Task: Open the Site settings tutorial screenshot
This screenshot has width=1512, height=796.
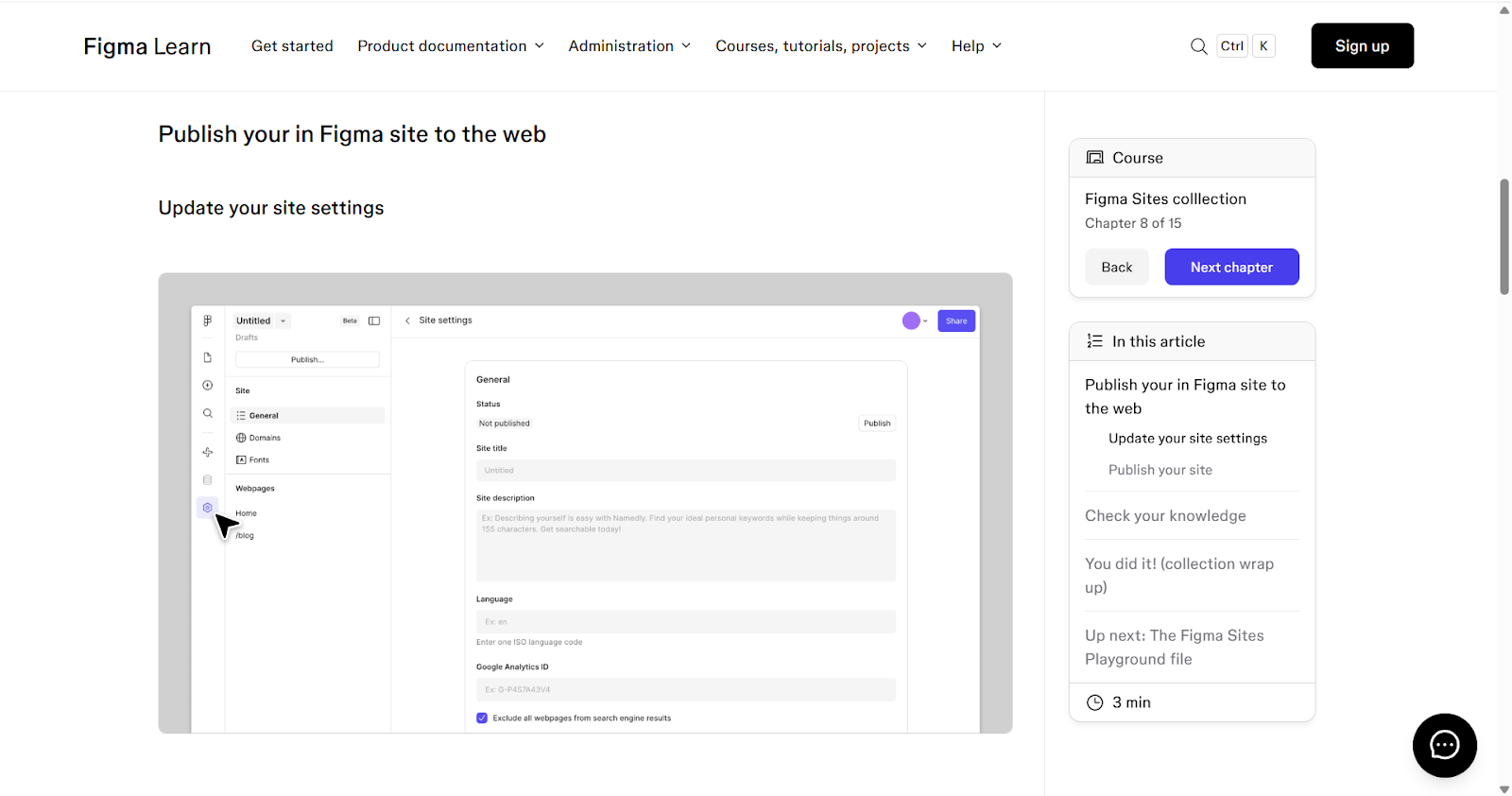Action: [585, 503]
